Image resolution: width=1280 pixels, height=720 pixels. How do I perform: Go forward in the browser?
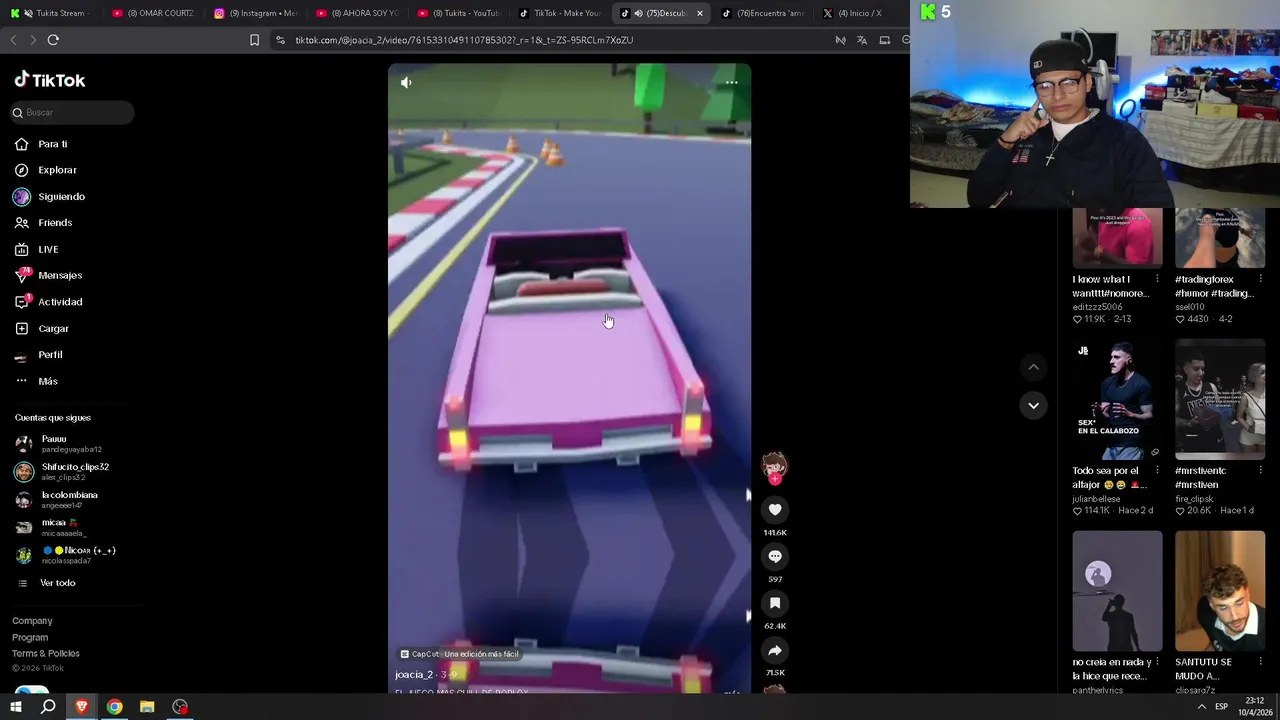point(33,40)
